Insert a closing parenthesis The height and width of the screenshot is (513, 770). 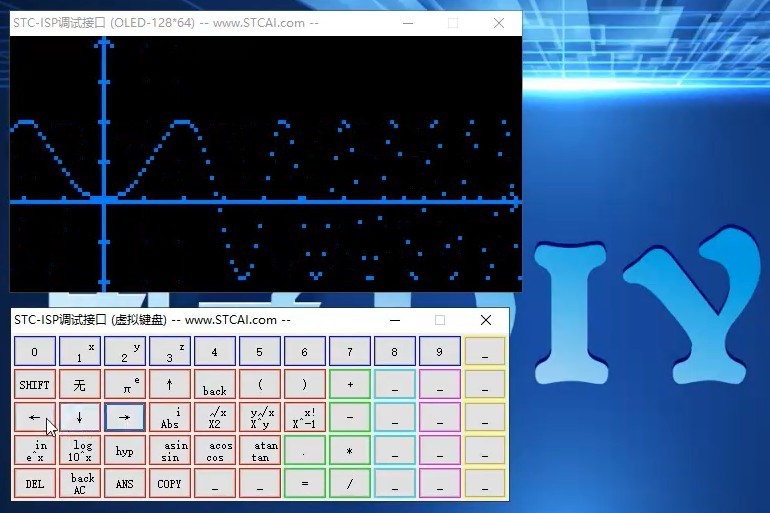pos(304,384)
